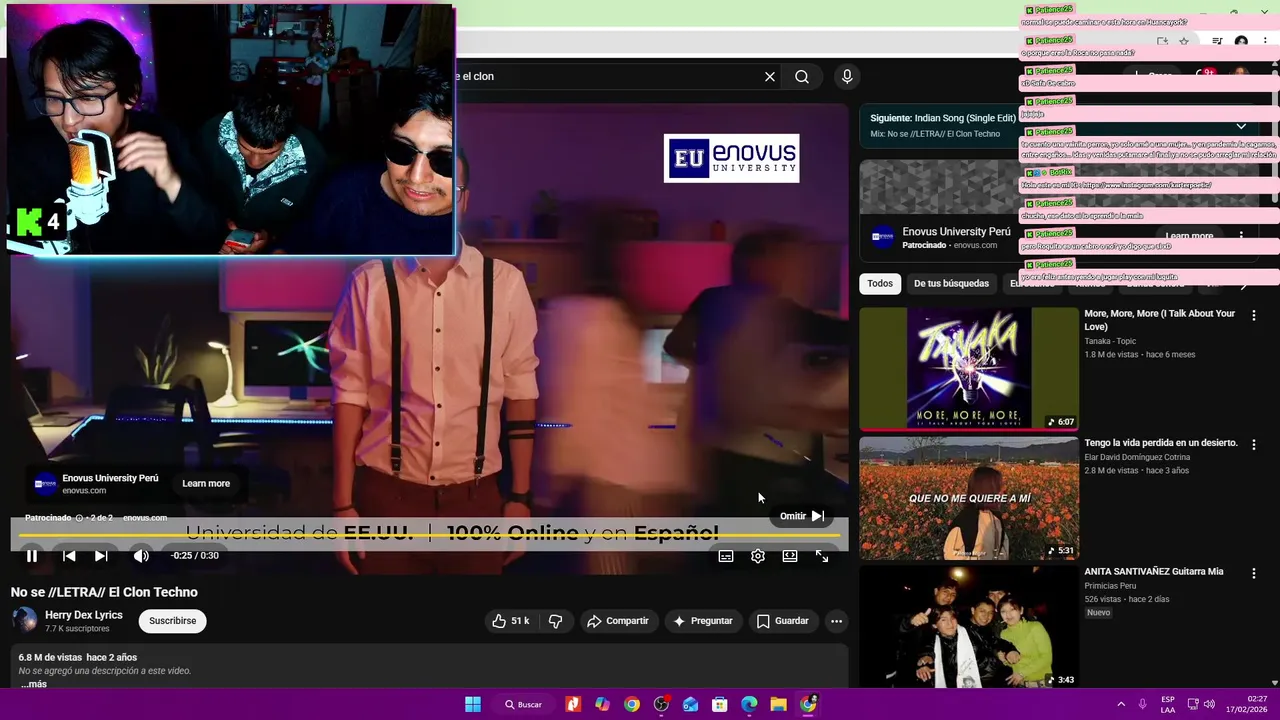Select the De tus búsquedas filter chip

click(x=951, y=284)
